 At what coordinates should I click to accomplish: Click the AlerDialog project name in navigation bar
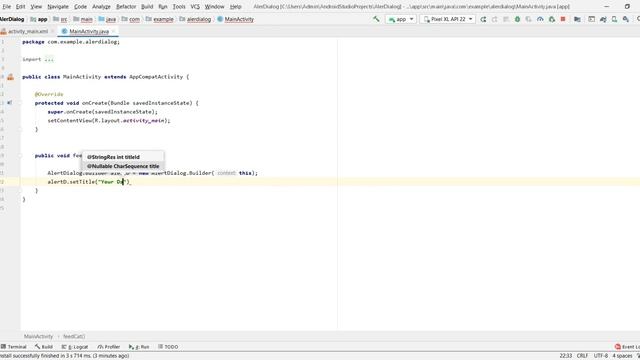pos(12,19)
